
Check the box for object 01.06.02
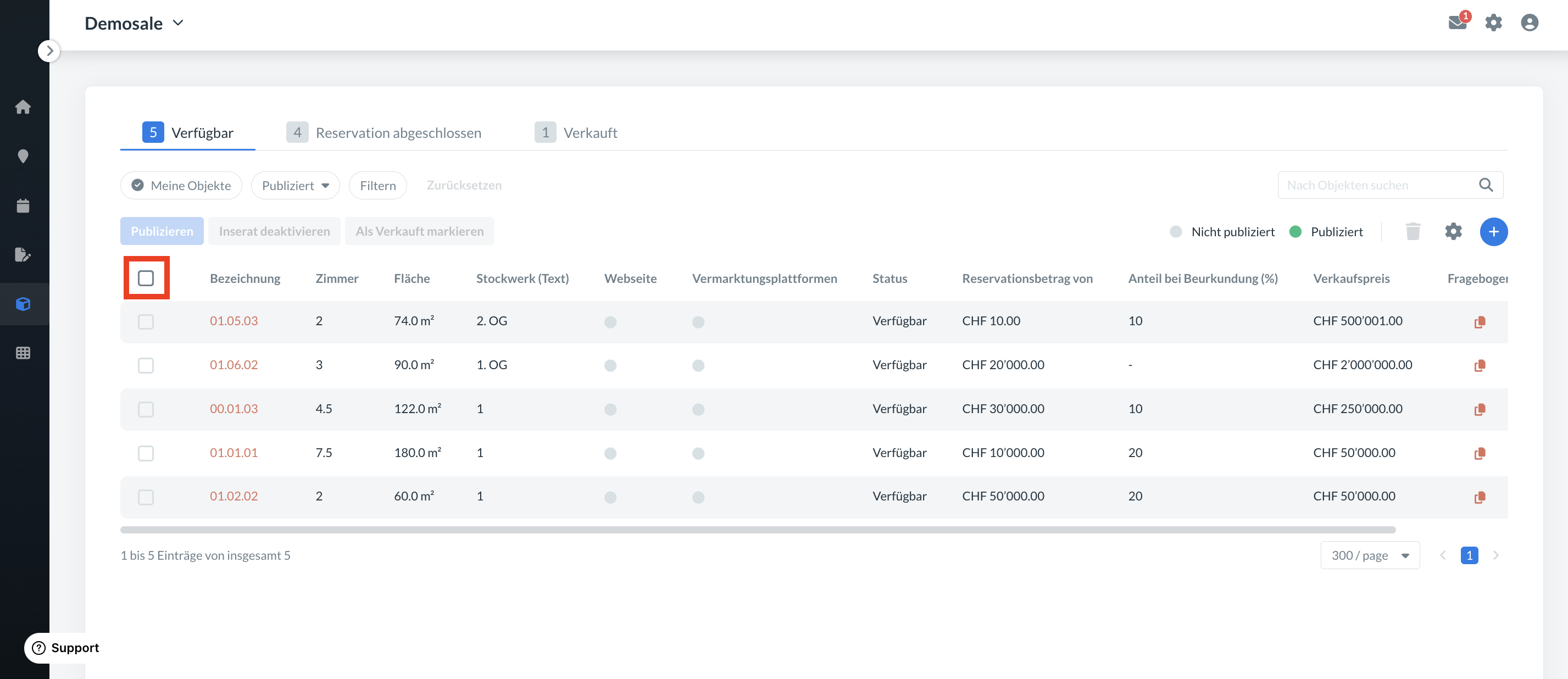[x=146, y=365]
